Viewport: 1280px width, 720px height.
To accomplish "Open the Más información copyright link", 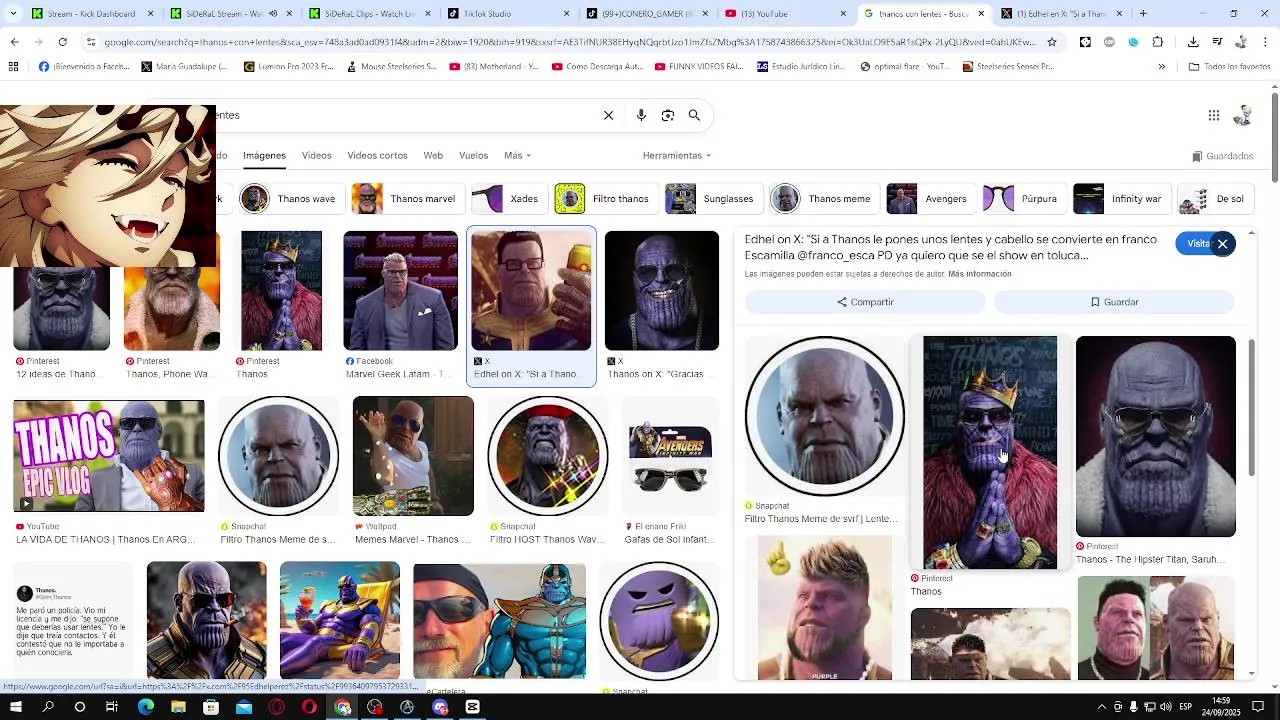I will [x=979, y=274].
